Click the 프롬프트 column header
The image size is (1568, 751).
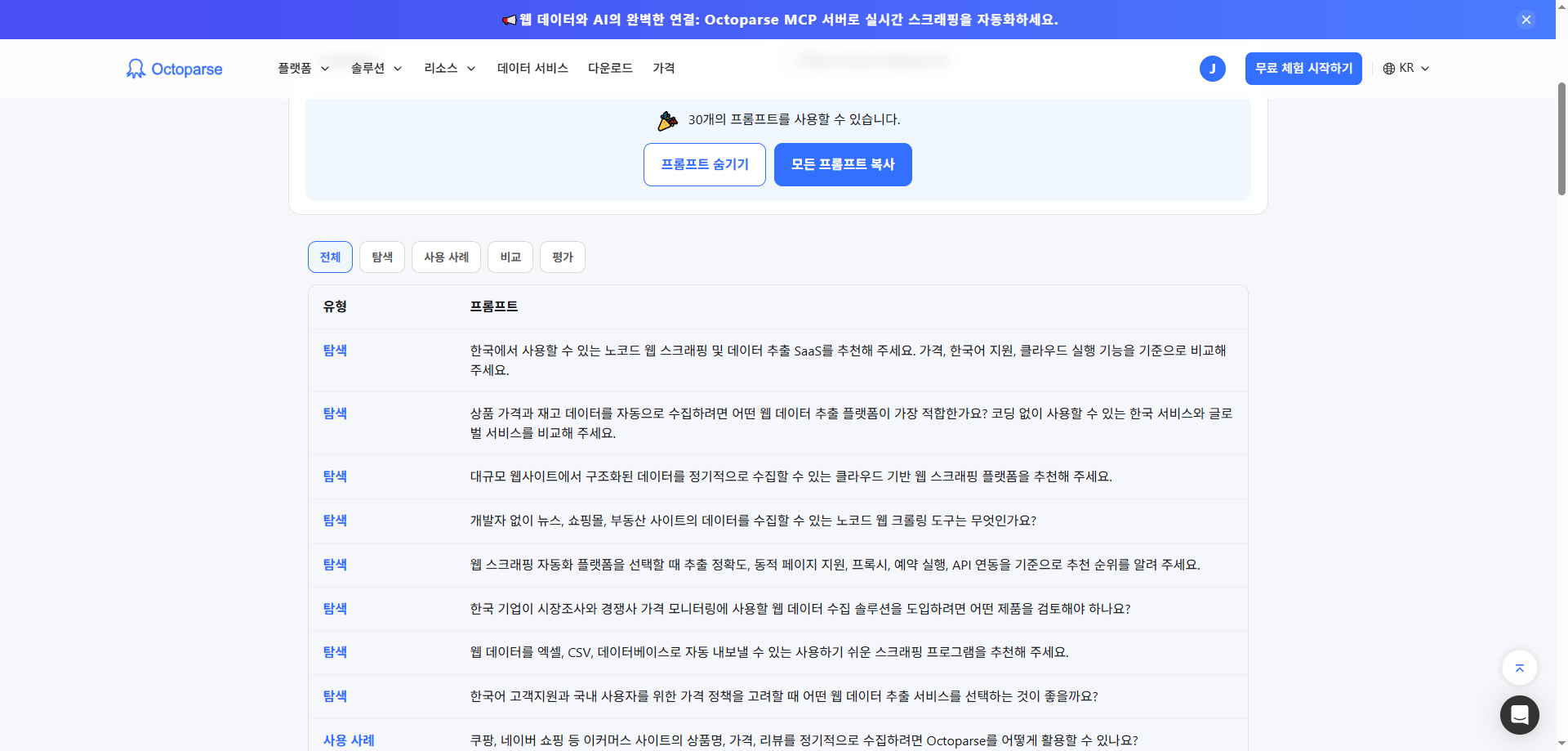[x=493, y=306]
